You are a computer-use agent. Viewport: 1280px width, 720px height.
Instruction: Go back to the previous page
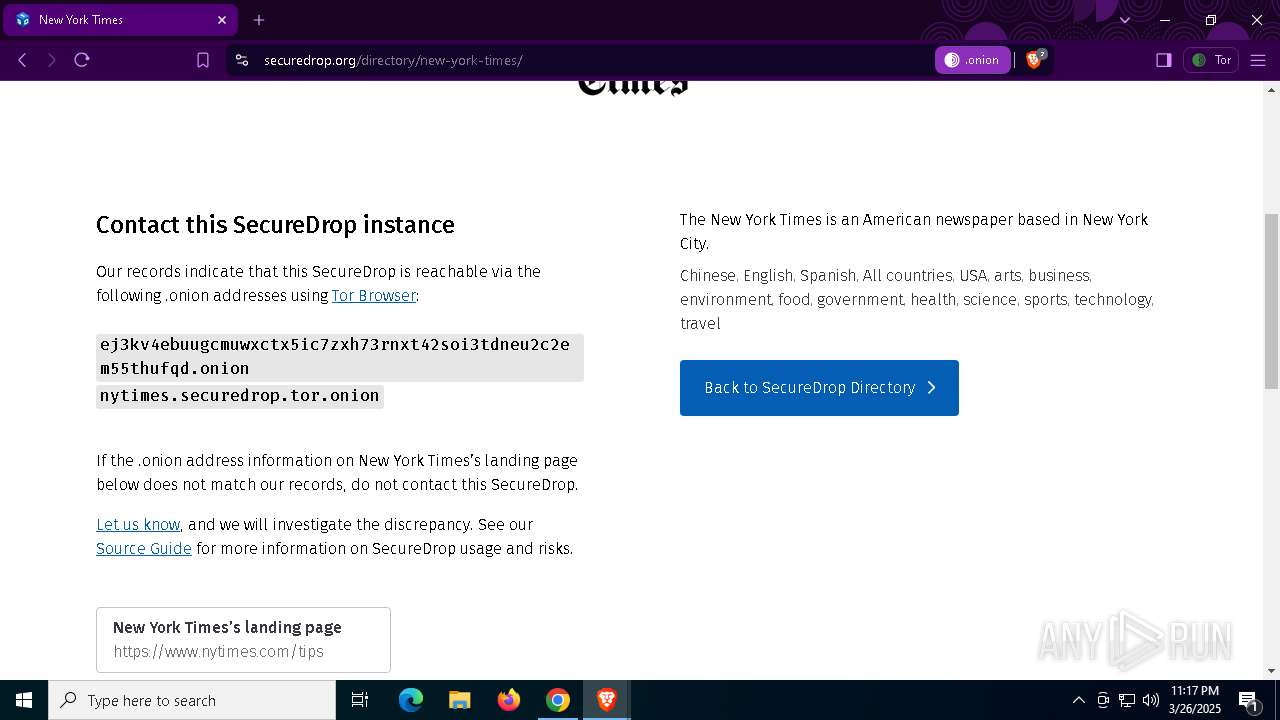click(x=22, y=60)
